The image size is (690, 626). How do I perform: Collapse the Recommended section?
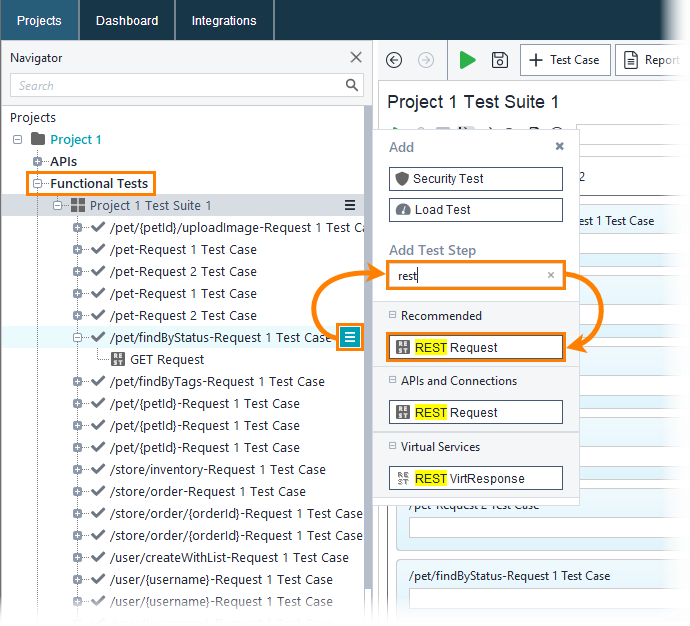392,315
